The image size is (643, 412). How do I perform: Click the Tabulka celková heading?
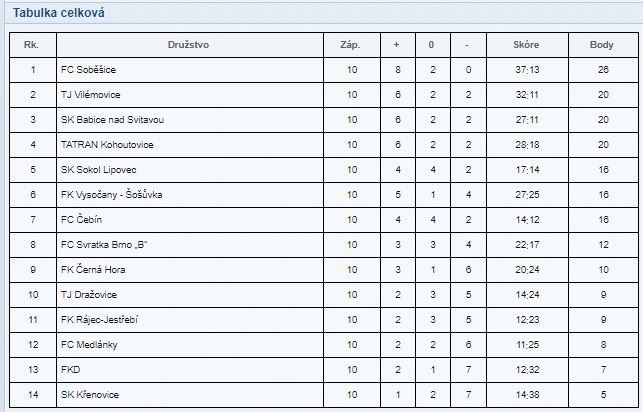point(58,13)
